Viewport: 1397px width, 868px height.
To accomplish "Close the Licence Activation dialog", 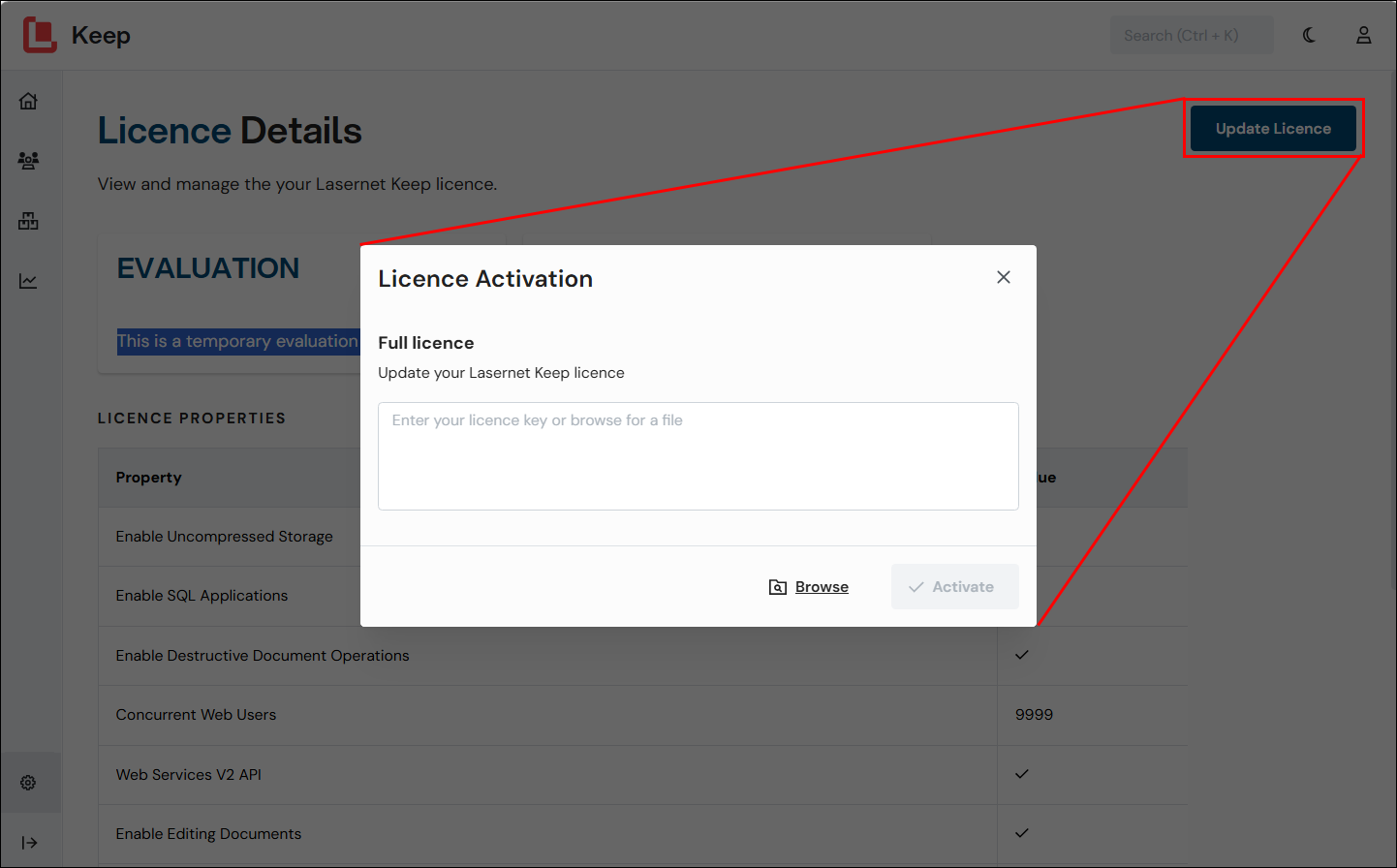I will pos(1004,277).
